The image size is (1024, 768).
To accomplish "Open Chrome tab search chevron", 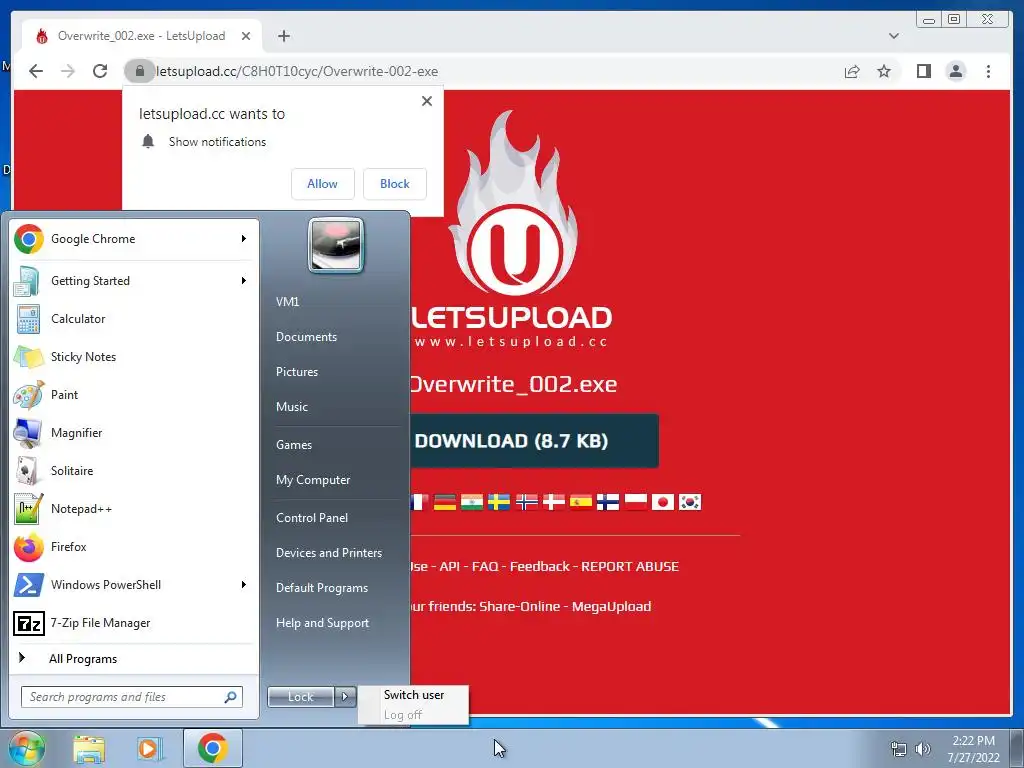I will point(893,36).
